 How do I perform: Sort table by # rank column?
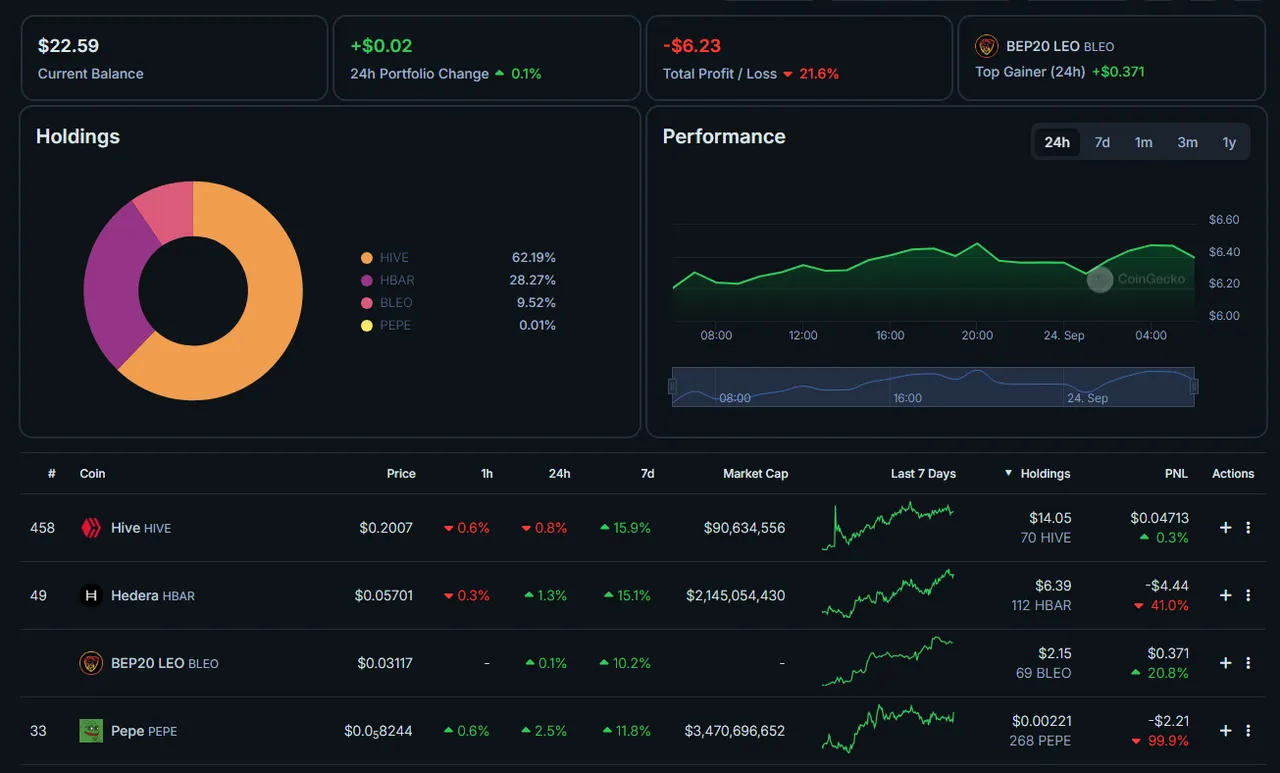51,474
